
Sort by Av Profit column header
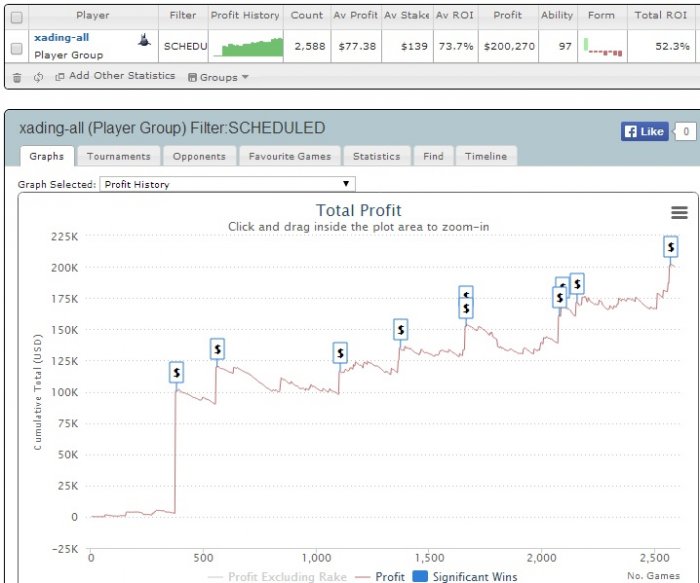click(355, 15)
